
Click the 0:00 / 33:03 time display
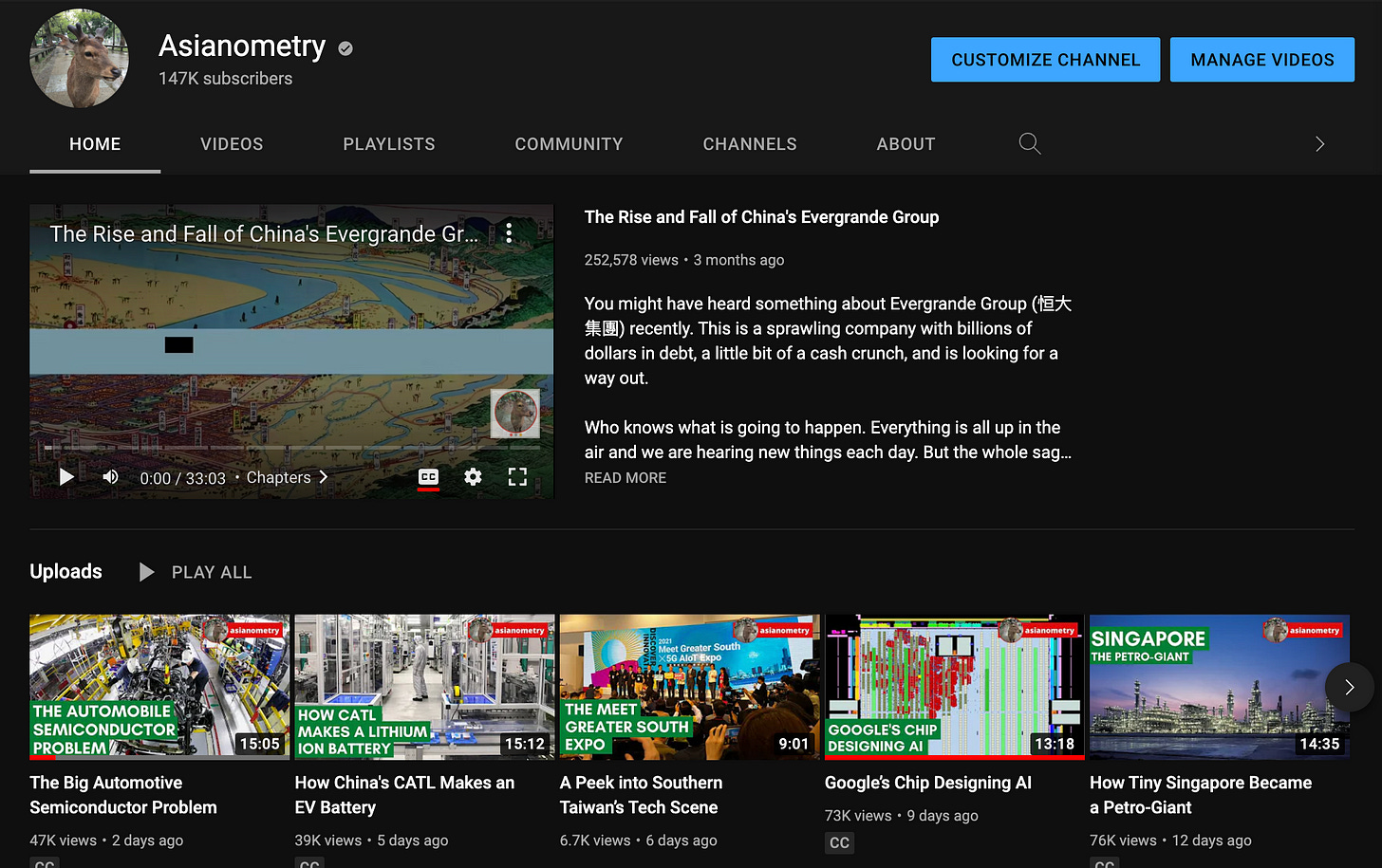tap(182, 478)
